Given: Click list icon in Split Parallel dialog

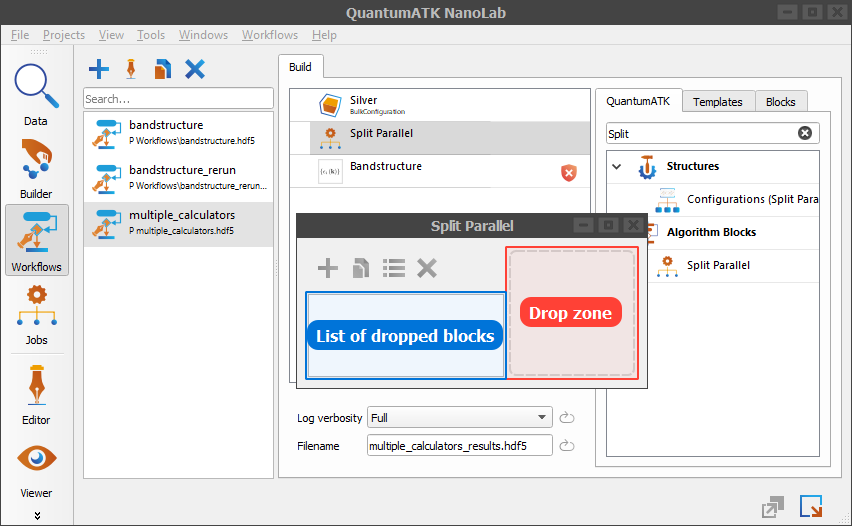Looking at the screenshot, I should pos(394,268).
